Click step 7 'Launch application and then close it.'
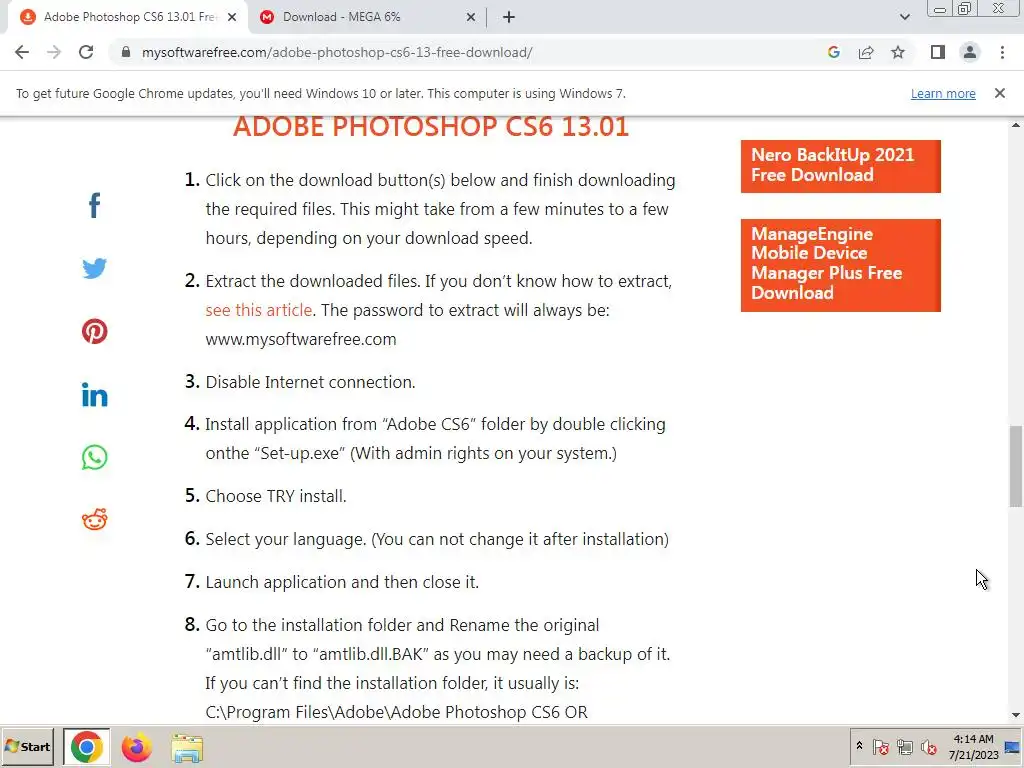Screen dimensions: 1024x768 pos(342,582)
